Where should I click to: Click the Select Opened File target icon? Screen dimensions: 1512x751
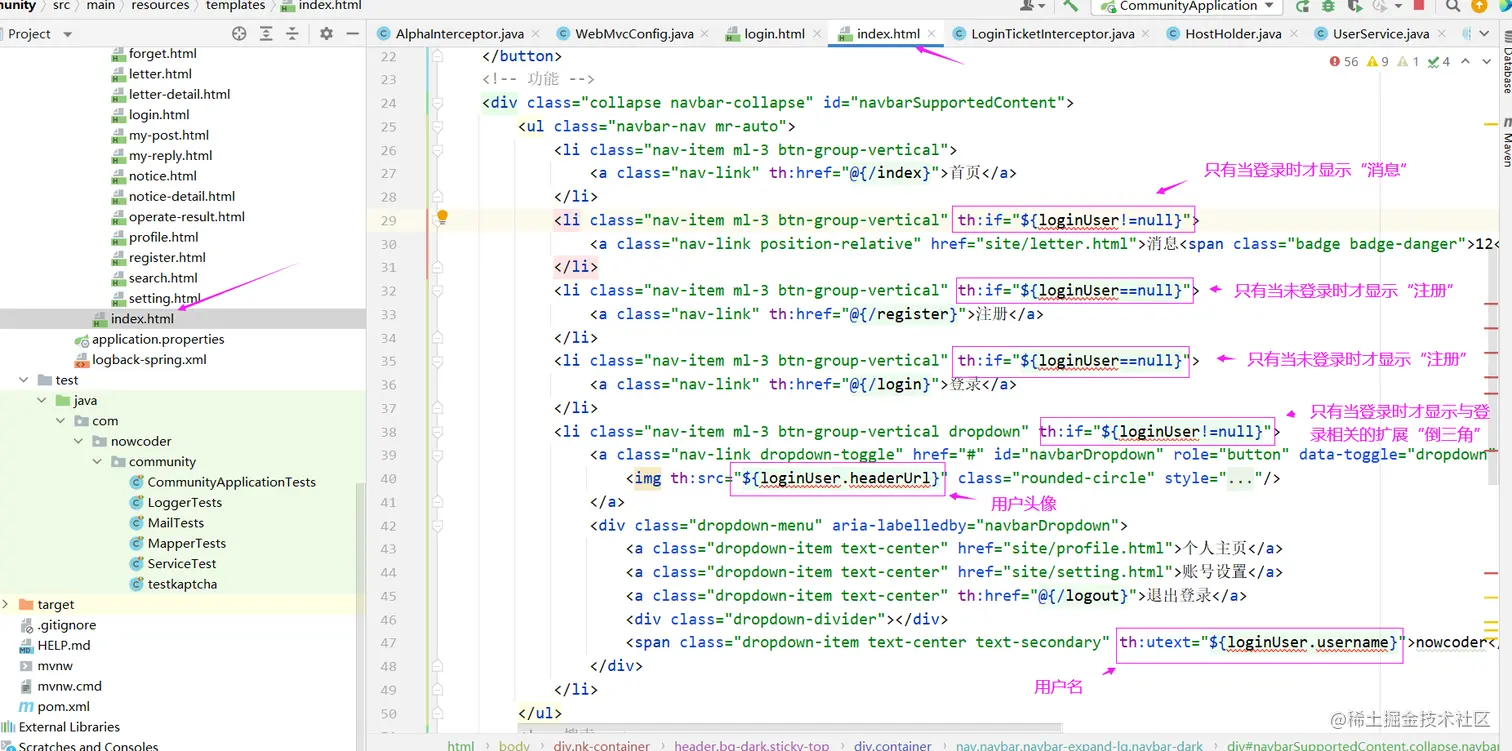coord(239,33)
